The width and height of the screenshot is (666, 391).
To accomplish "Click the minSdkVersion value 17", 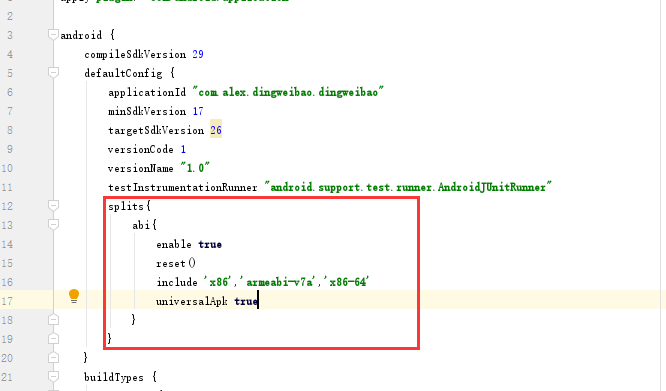I will tap(198, 111).
